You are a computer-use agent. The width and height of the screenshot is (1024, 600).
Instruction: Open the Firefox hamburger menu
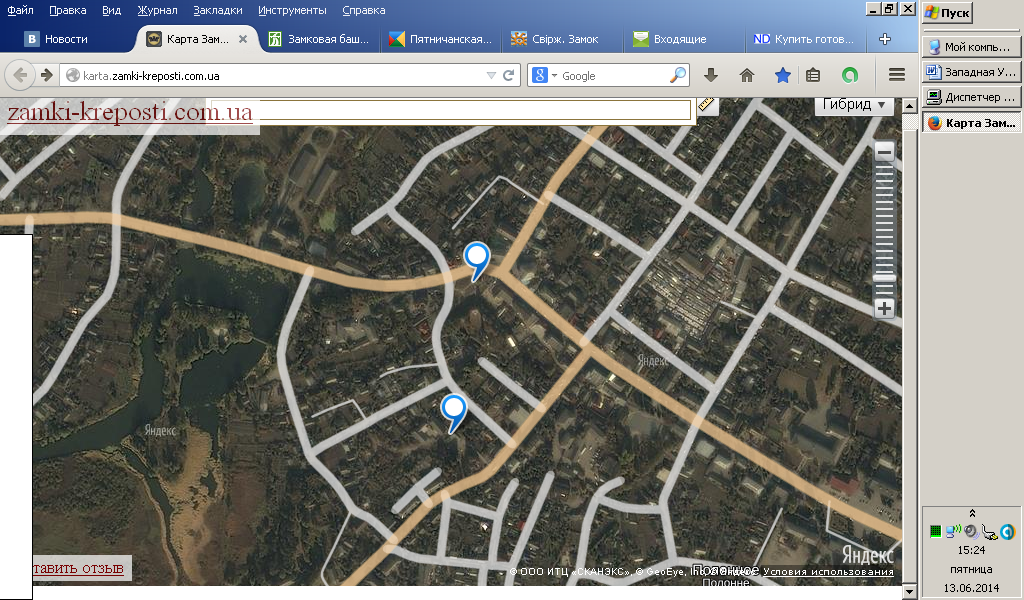897,75
